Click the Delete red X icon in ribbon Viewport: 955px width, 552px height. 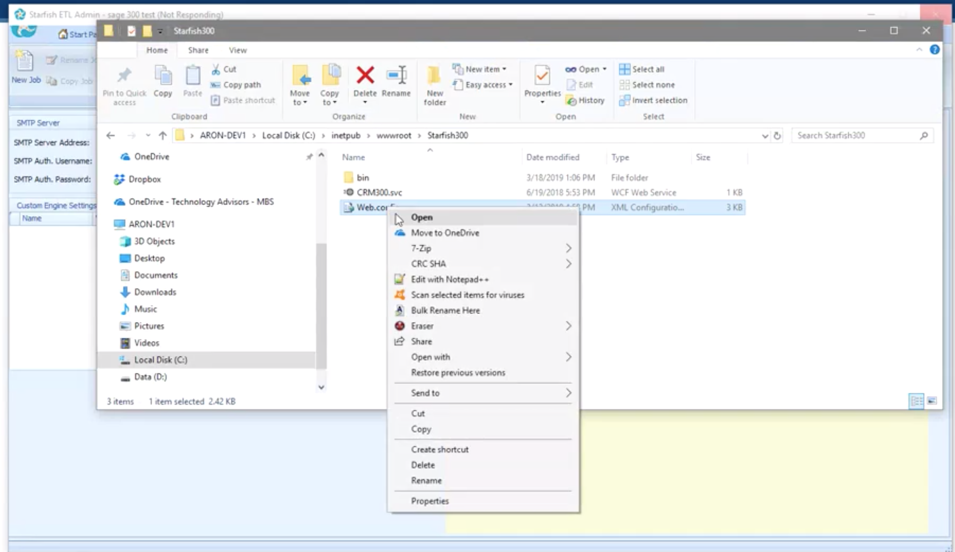pos(365,75)
